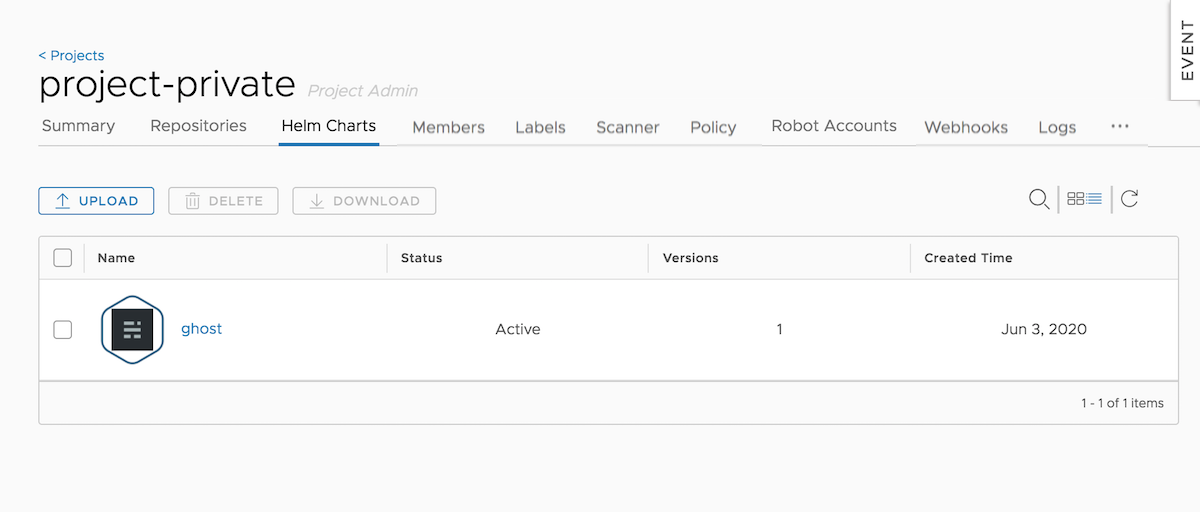The height and width of the screenshot is (512, 1200).
Task: Open the EVENT side panel
Action: [1186, 50]
